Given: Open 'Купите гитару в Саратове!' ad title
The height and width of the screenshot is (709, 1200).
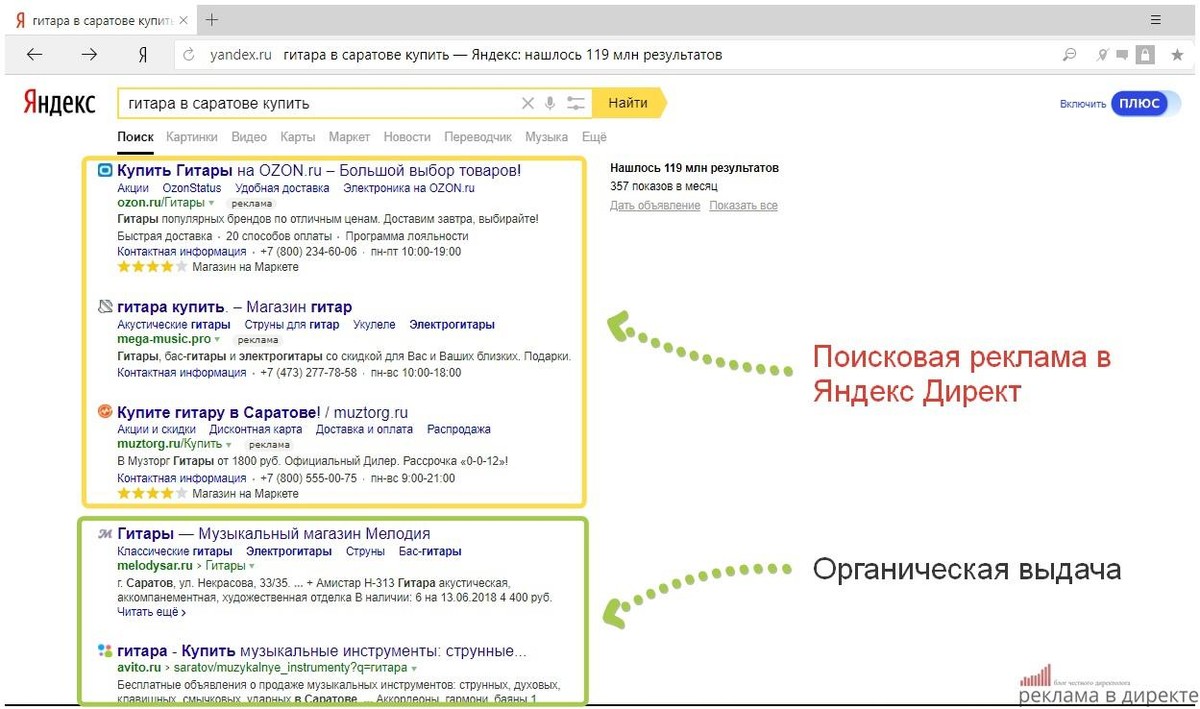Looking at the screenshot, I should click(x=262, y=412).
